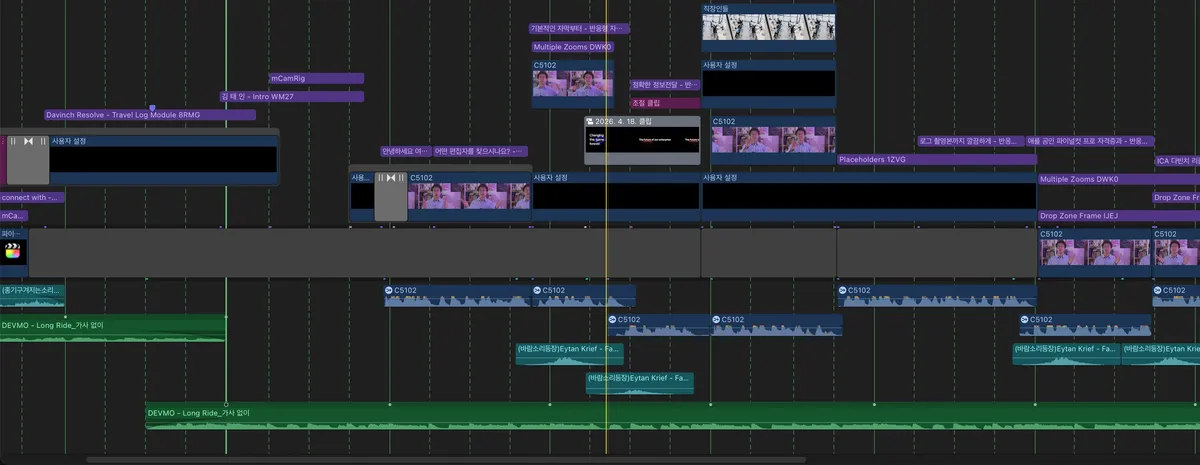
Task: Click the connect with title clip
Action: point(32,197)
